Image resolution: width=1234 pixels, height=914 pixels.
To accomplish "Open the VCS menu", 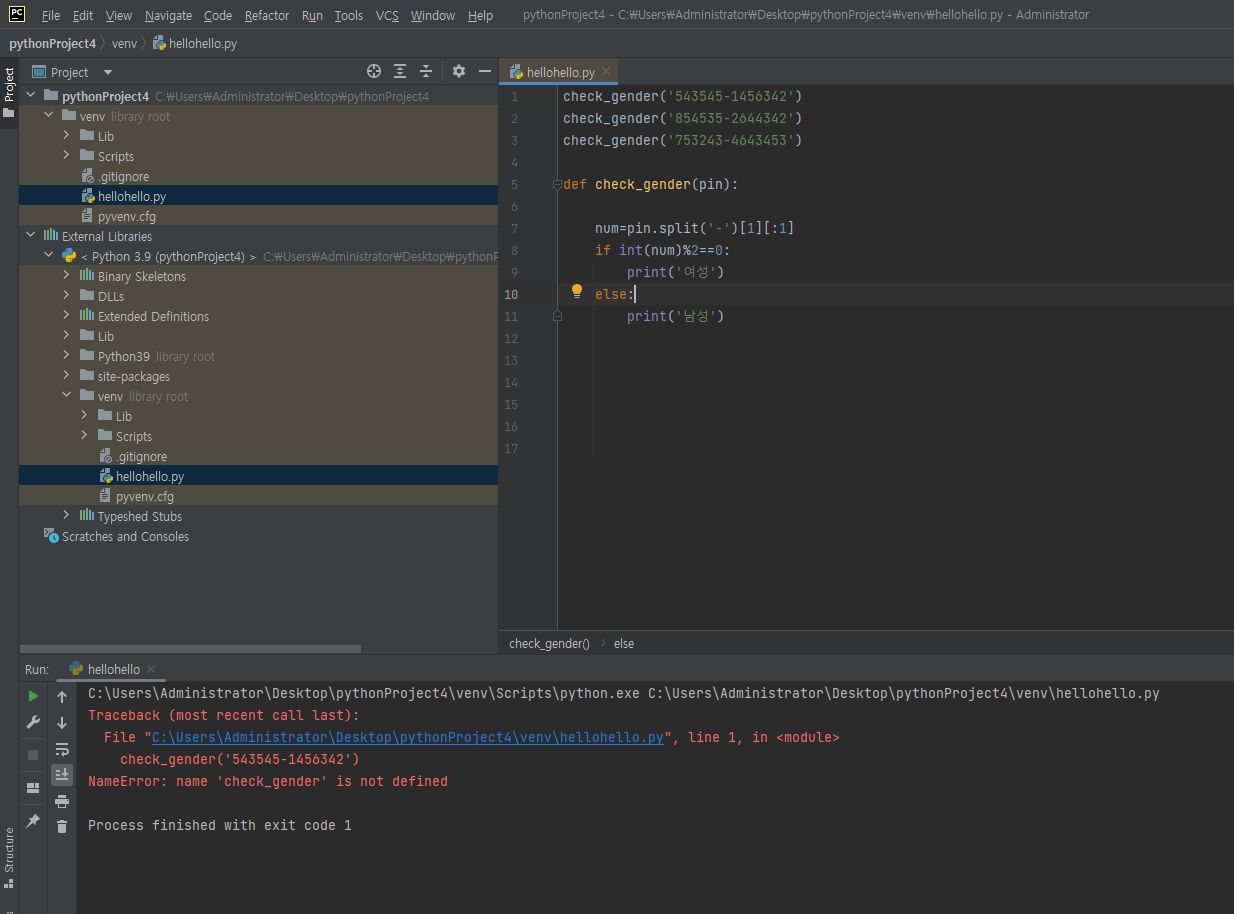I will [x=387, y=15].
